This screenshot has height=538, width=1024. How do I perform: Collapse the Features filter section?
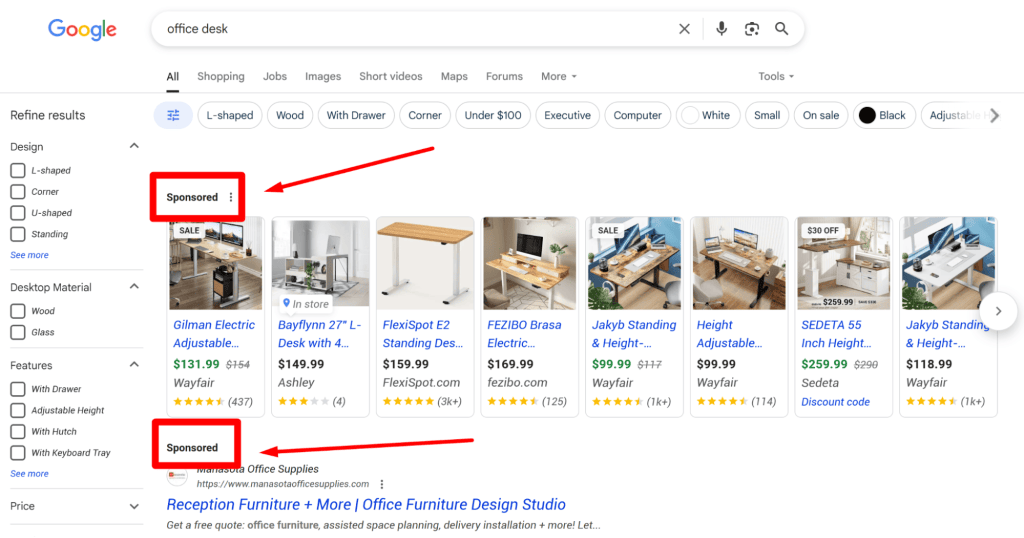[134, 365]
